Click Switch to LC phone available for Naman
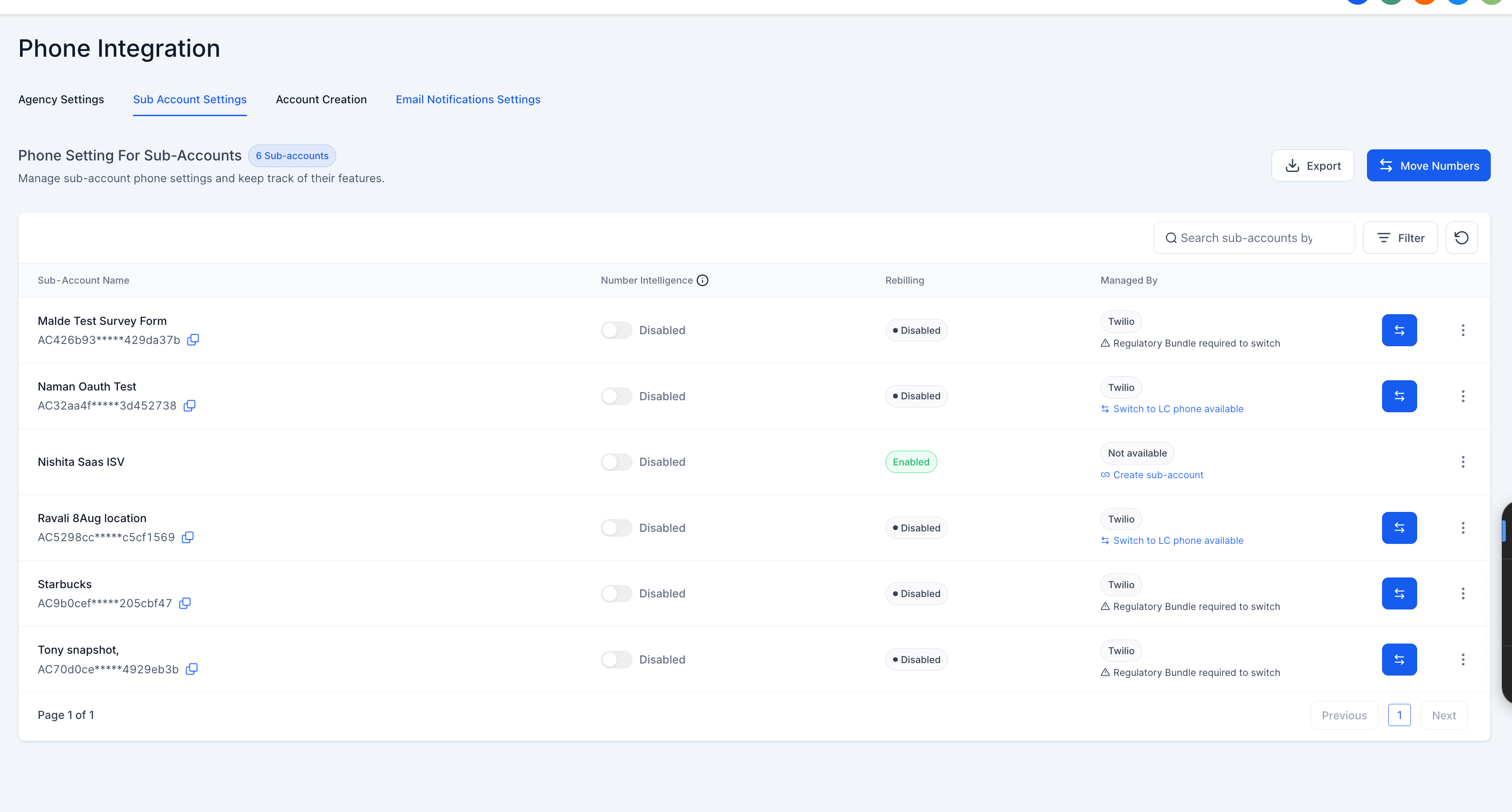The width and height of the screenshot is (1512, 812). pos(1177,409)
